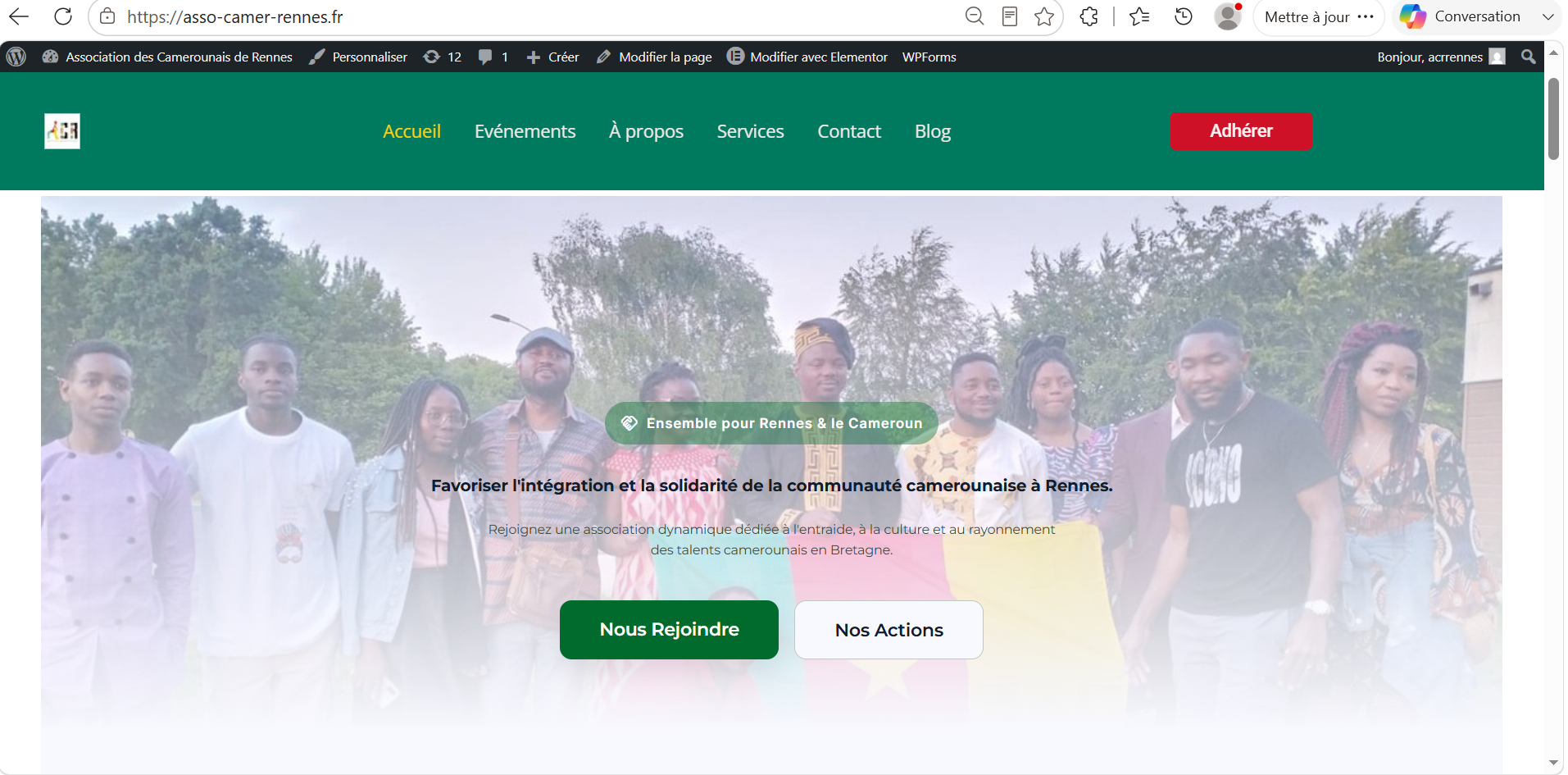Reload the page with the refresh icon
Image resolution: width=1568 pixels, height=775 pixels.
click(63, 16)
